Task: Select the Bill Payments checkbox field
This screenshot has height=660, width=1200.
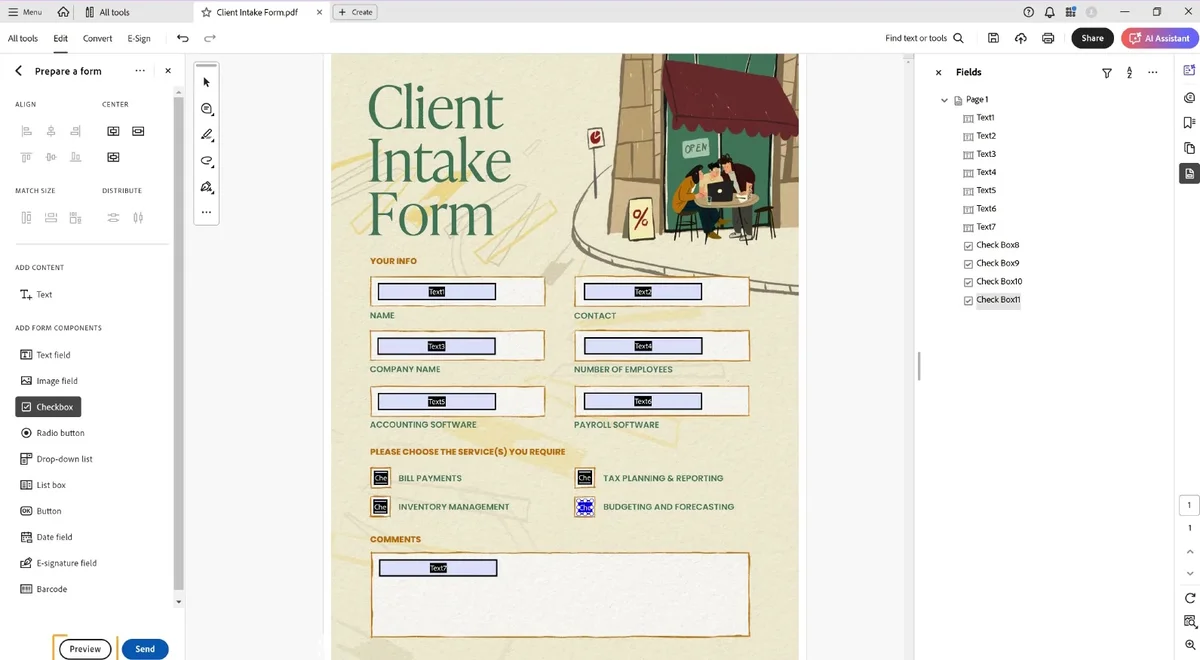Action: (x=380, y=478)
